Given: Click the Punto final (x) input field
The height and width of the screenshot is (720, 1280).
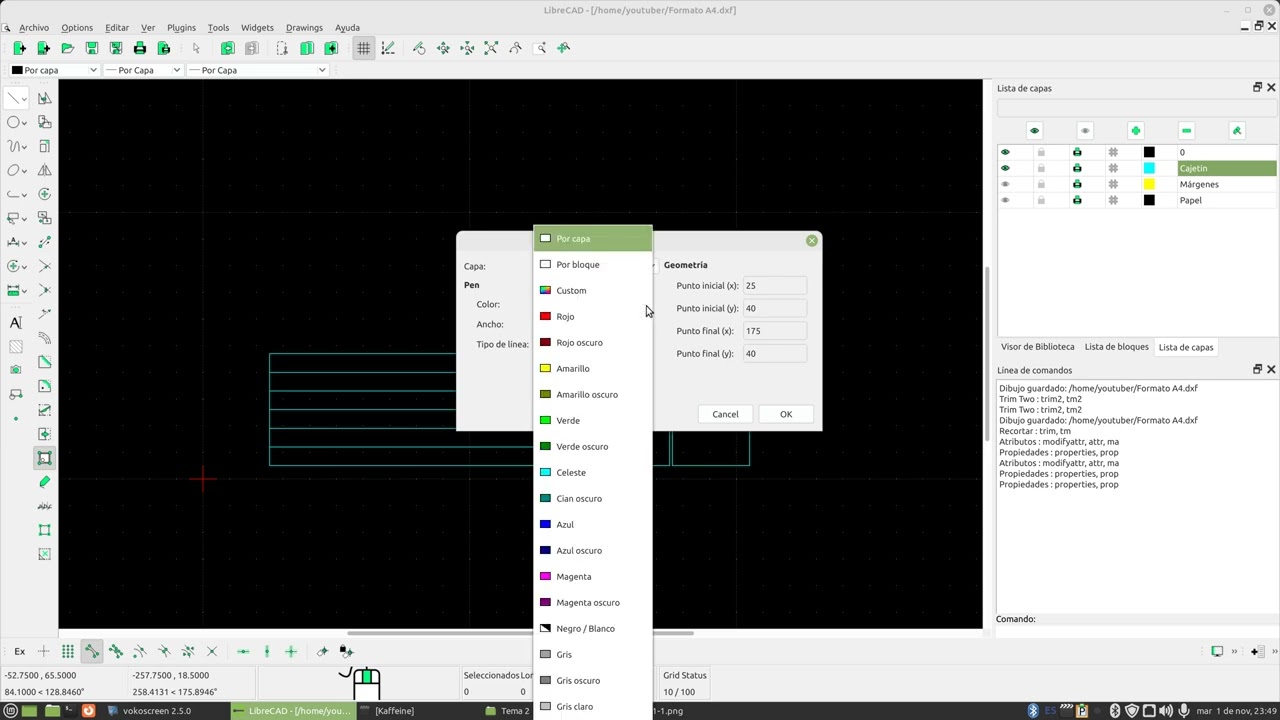Looking at the screenshot, I should [774, 331].
